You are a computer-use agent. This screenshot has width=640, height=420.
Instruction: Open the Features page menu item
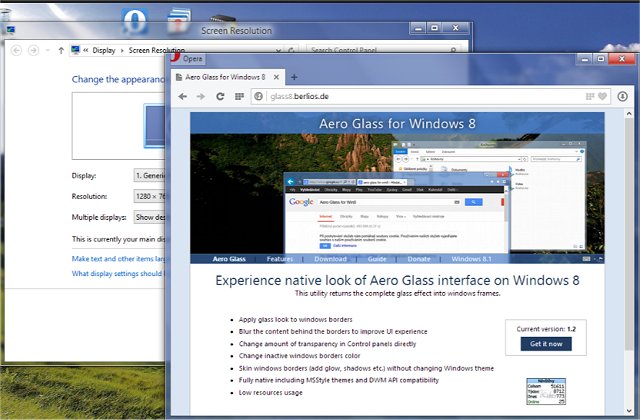(x=280, y=259)
